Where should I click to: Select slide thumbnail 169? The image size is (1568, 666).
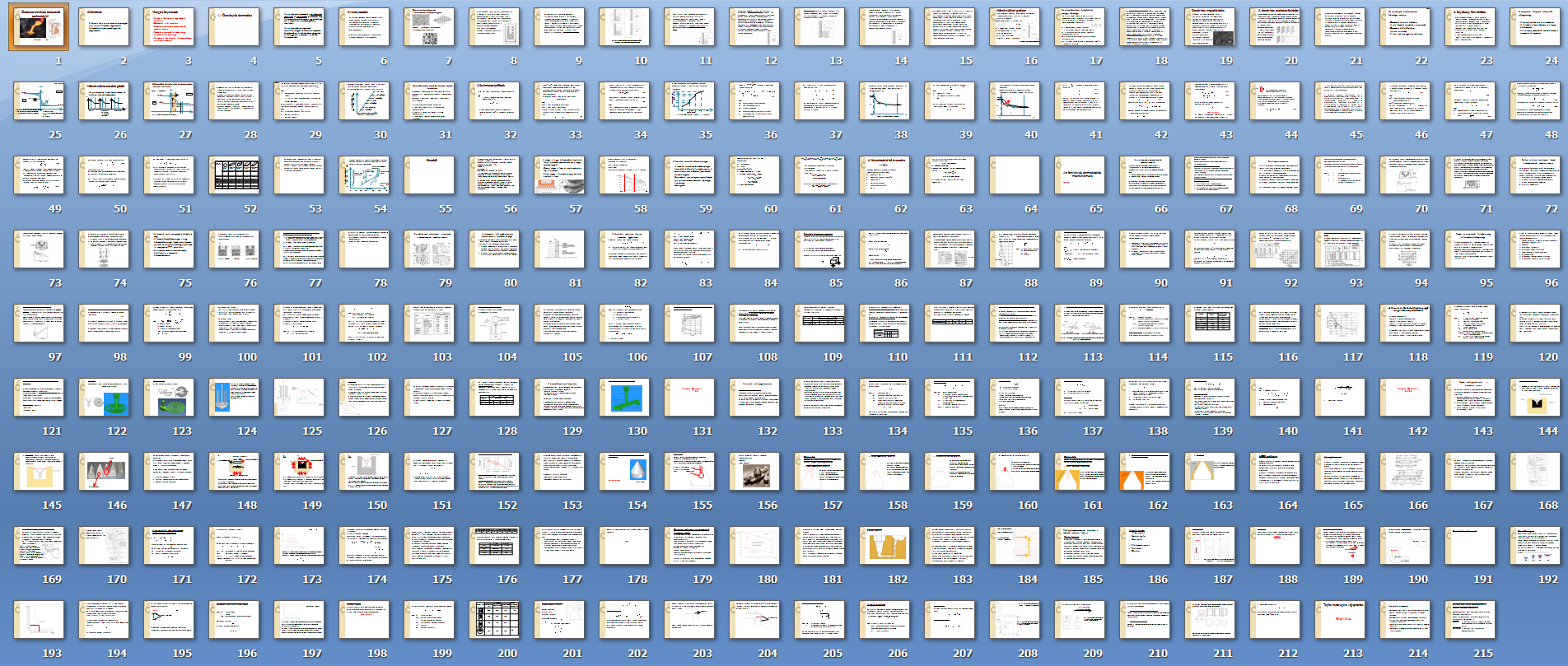(x=39, y=546)
